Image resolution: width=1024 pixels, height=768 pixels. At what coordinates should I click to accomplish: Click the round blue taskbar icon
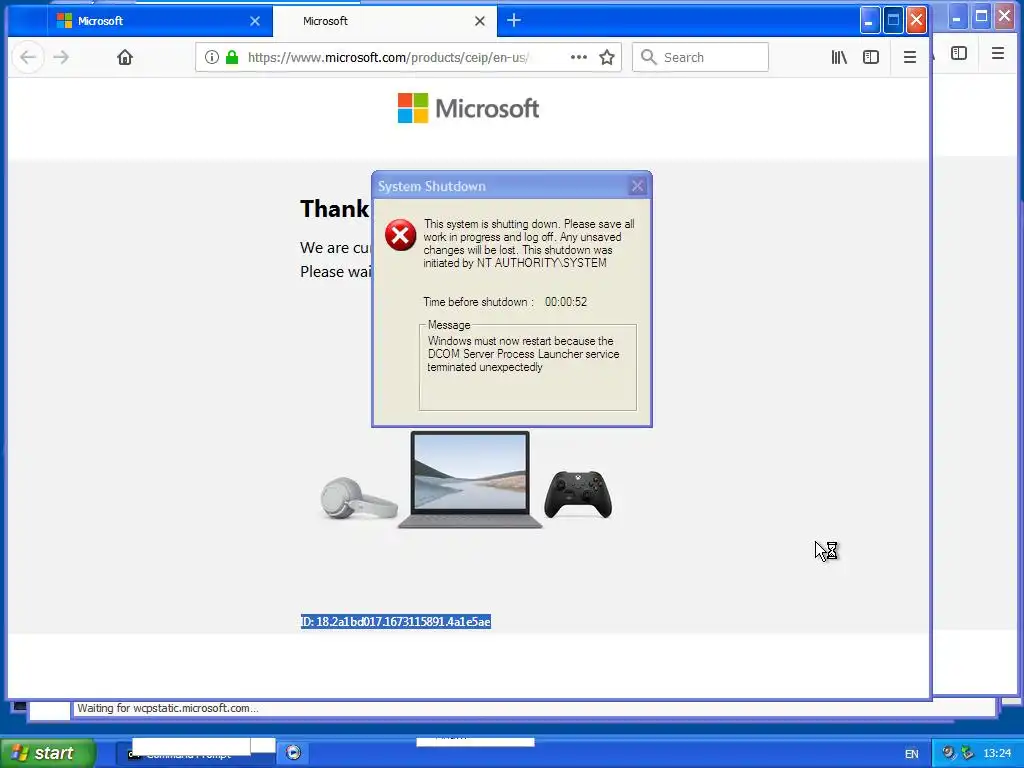[293, 753]
